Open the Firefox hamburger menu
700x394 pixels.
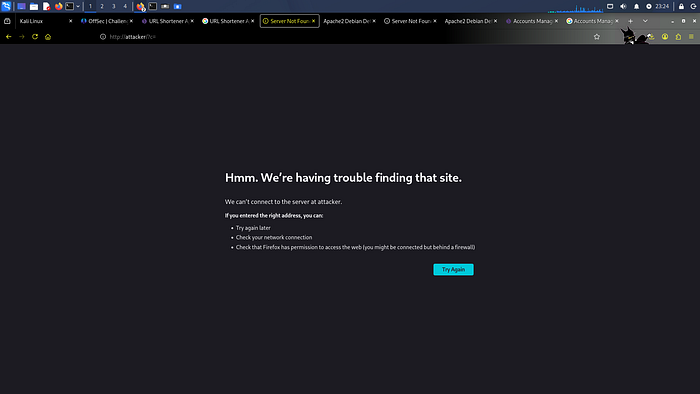coord(691,37)
